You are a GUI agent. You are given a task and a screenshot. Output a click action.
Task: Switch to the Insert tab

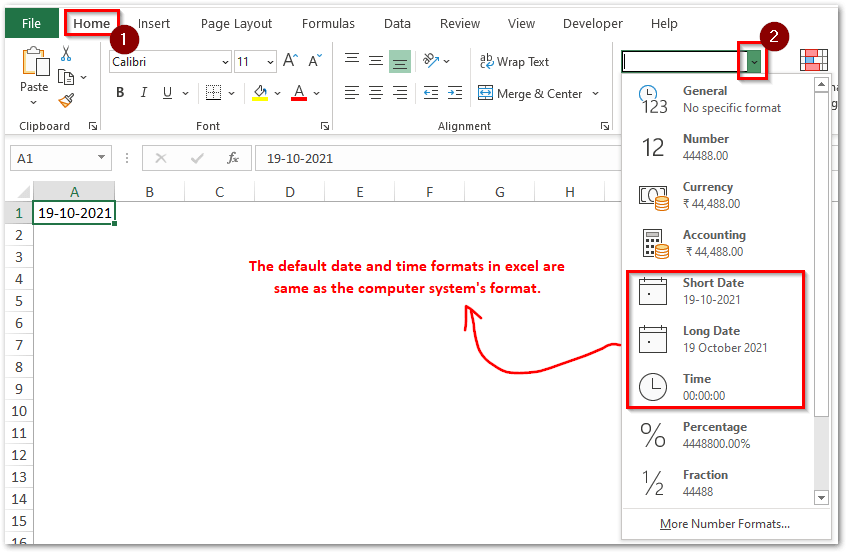(x=154, y=23)
